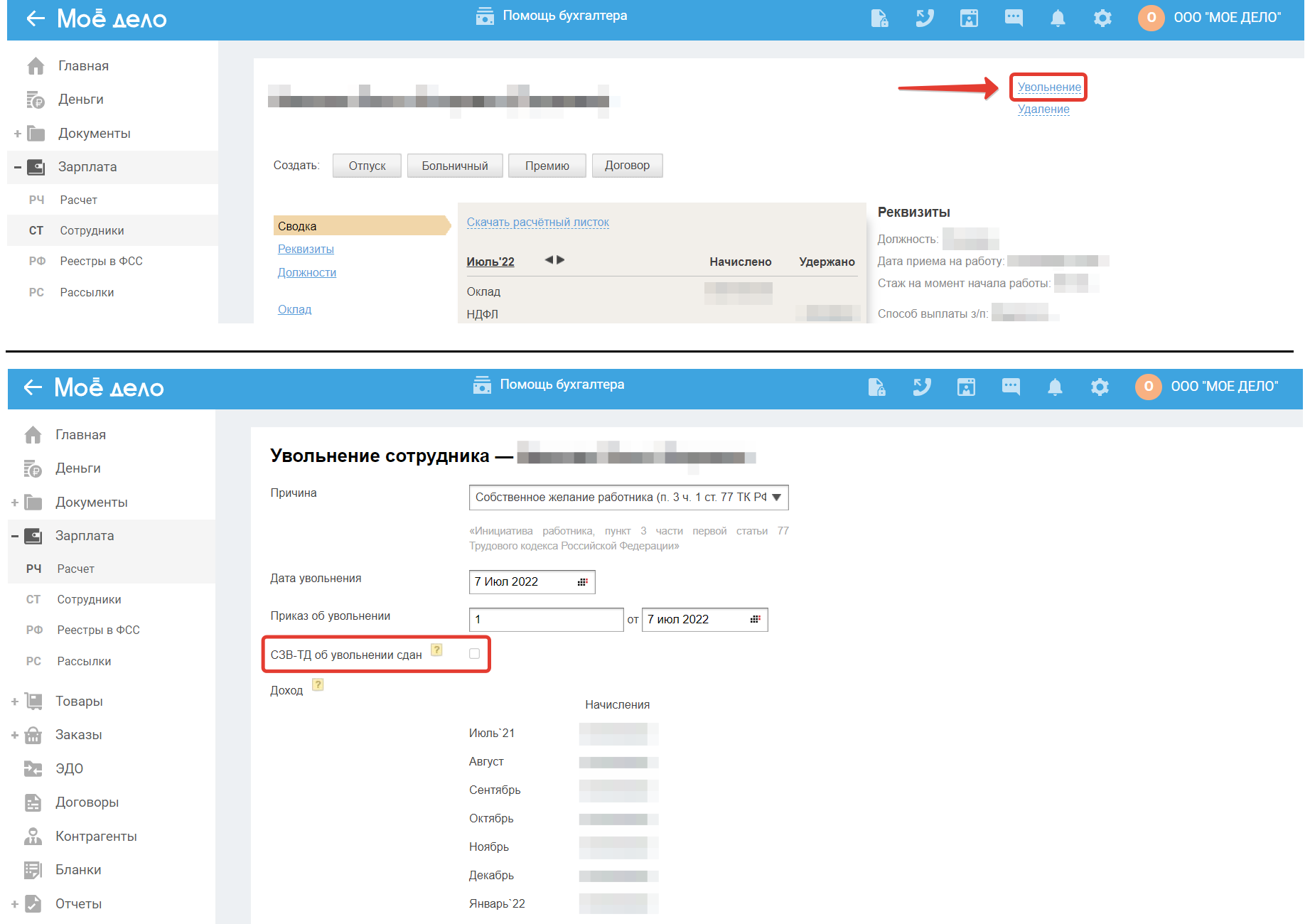Open the document icon in the top screenshot header
The width and height of the screenshot is (1310, 924).
click(x=879, y=18)
